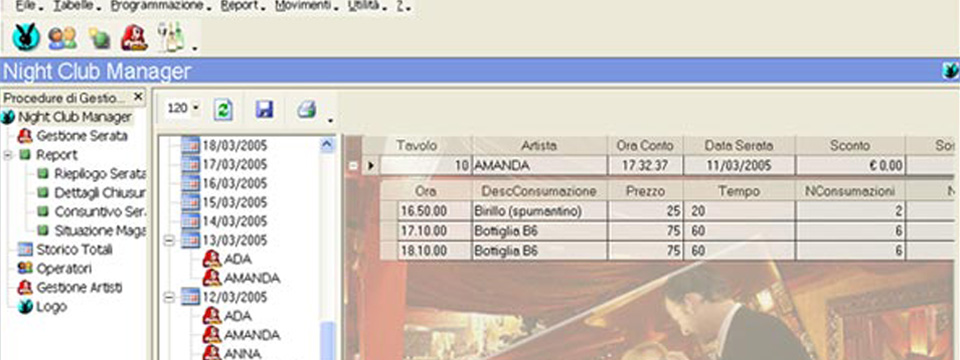960x360 pixels.
Task: Select date 18/03/2005 in the list
Action: 234,146
